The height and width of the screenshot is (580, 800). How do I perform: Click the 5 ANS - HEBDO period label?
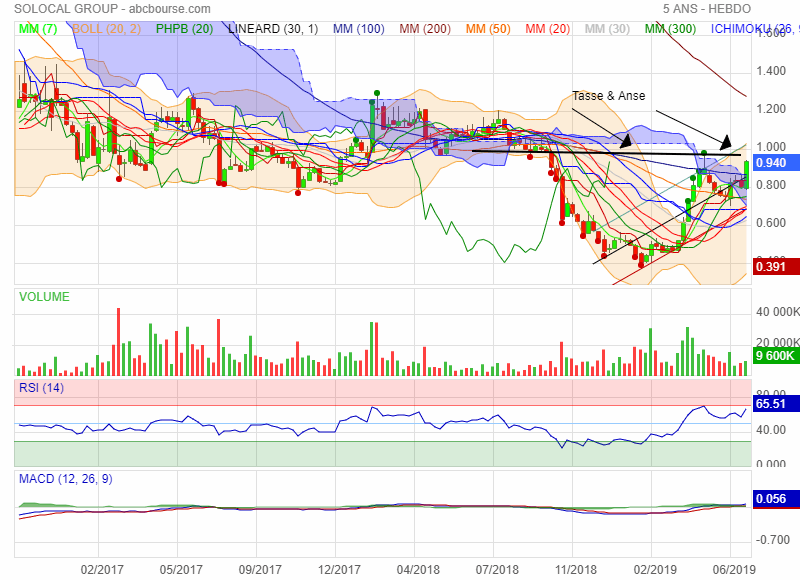tap(707, 9)
